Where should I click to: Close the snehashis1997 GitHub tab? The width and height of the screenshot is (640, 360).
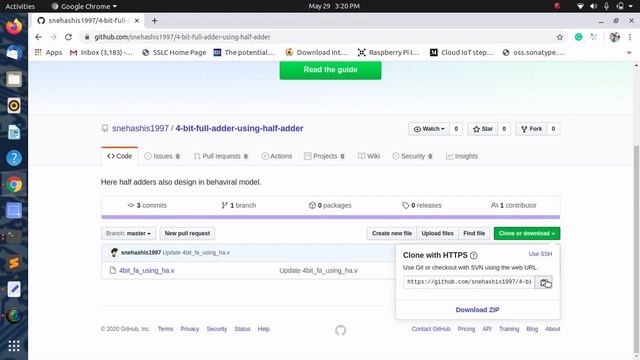(x=136, y=20)
